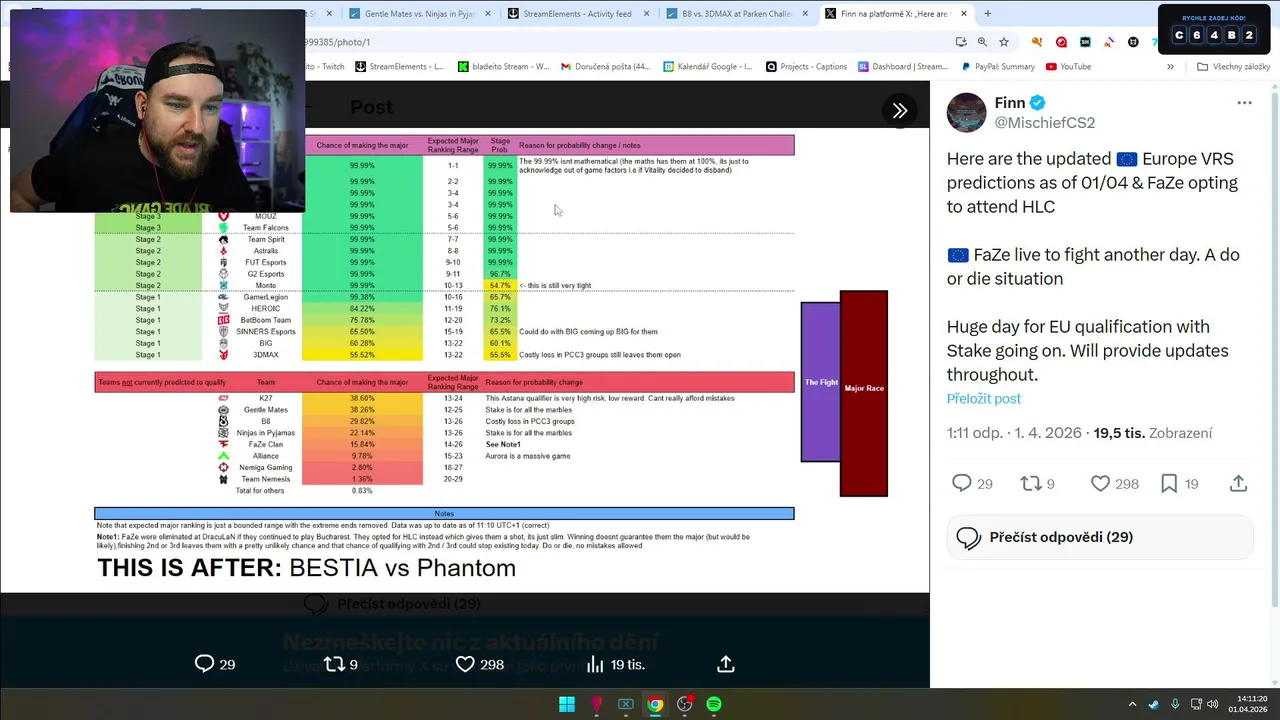This screenshot has width=1280, height=720.
Task: Open Přečíst odpovědi (29) in sidebar
Action: [x=1100, y=538]
